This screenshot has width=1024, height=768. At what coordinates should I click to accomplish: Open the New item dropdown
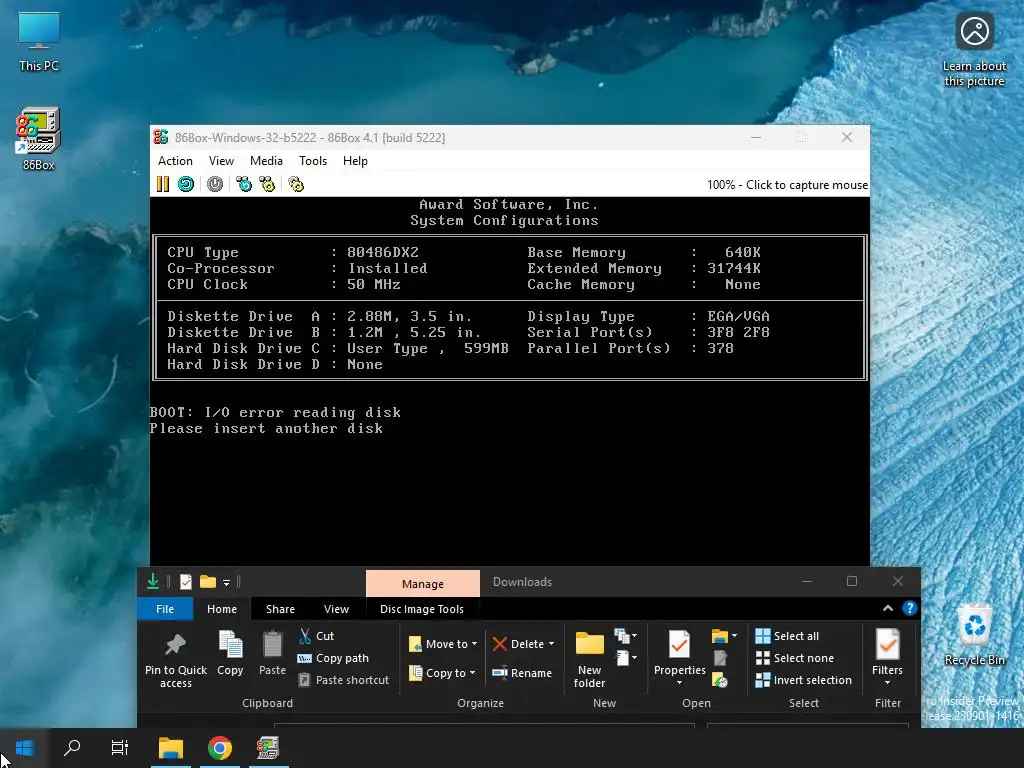(626, 635)
